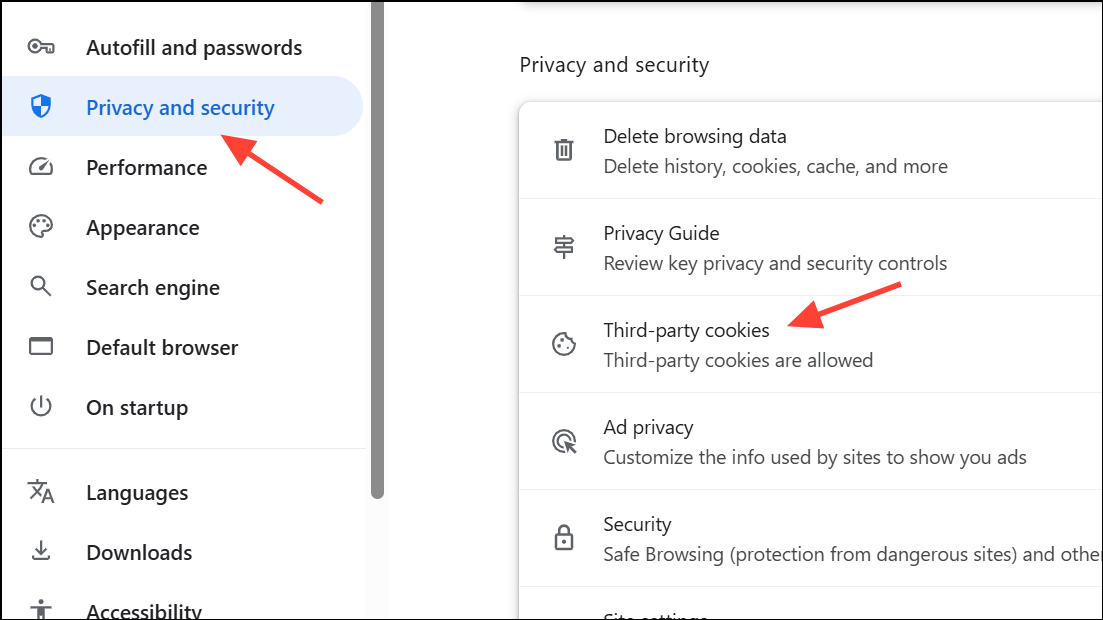
Task: Open the Third-party cookies settings row
Action: pyautogui.click(x=810, y=344)
